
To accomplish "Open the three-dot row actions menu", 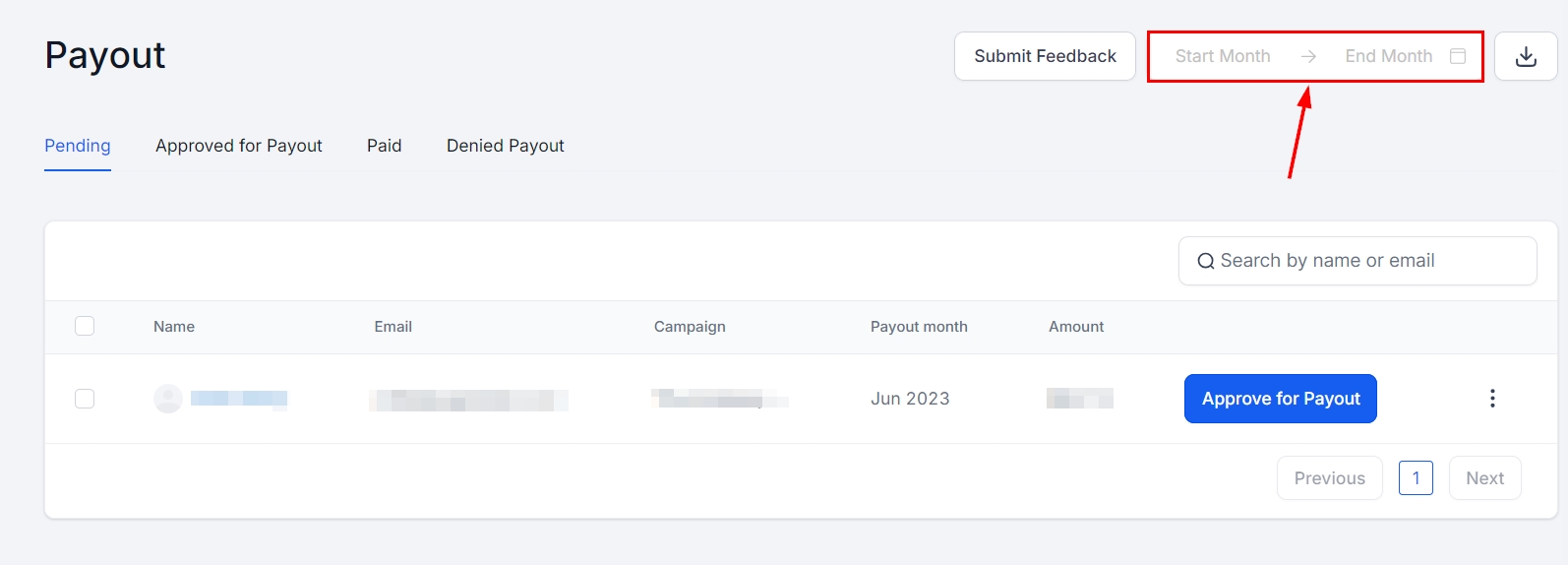I will pos(1492,399).
